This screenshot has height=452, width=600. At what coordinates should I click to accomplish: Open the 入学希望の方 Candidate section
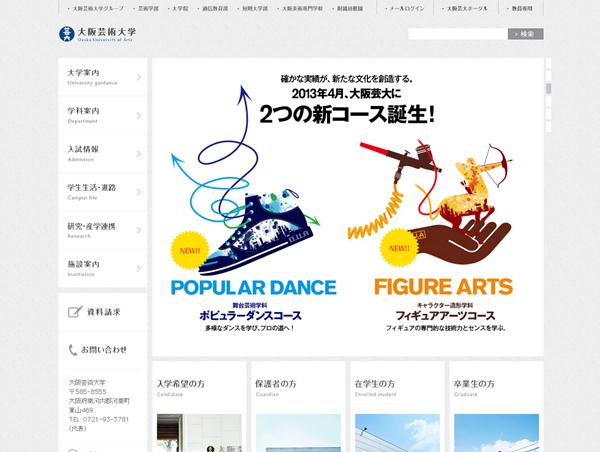[x=181, y=387]
